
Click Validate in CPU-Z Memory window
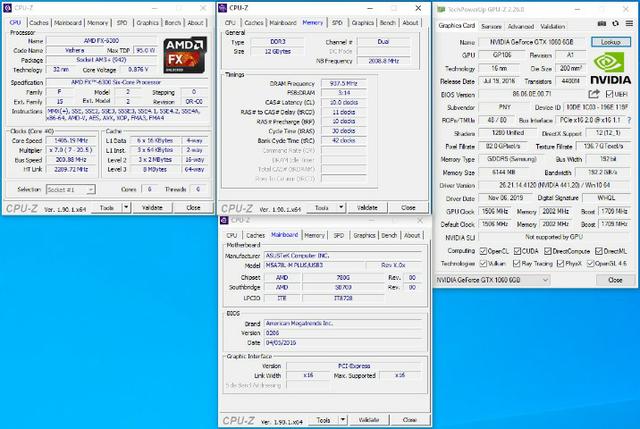[367, 207]
